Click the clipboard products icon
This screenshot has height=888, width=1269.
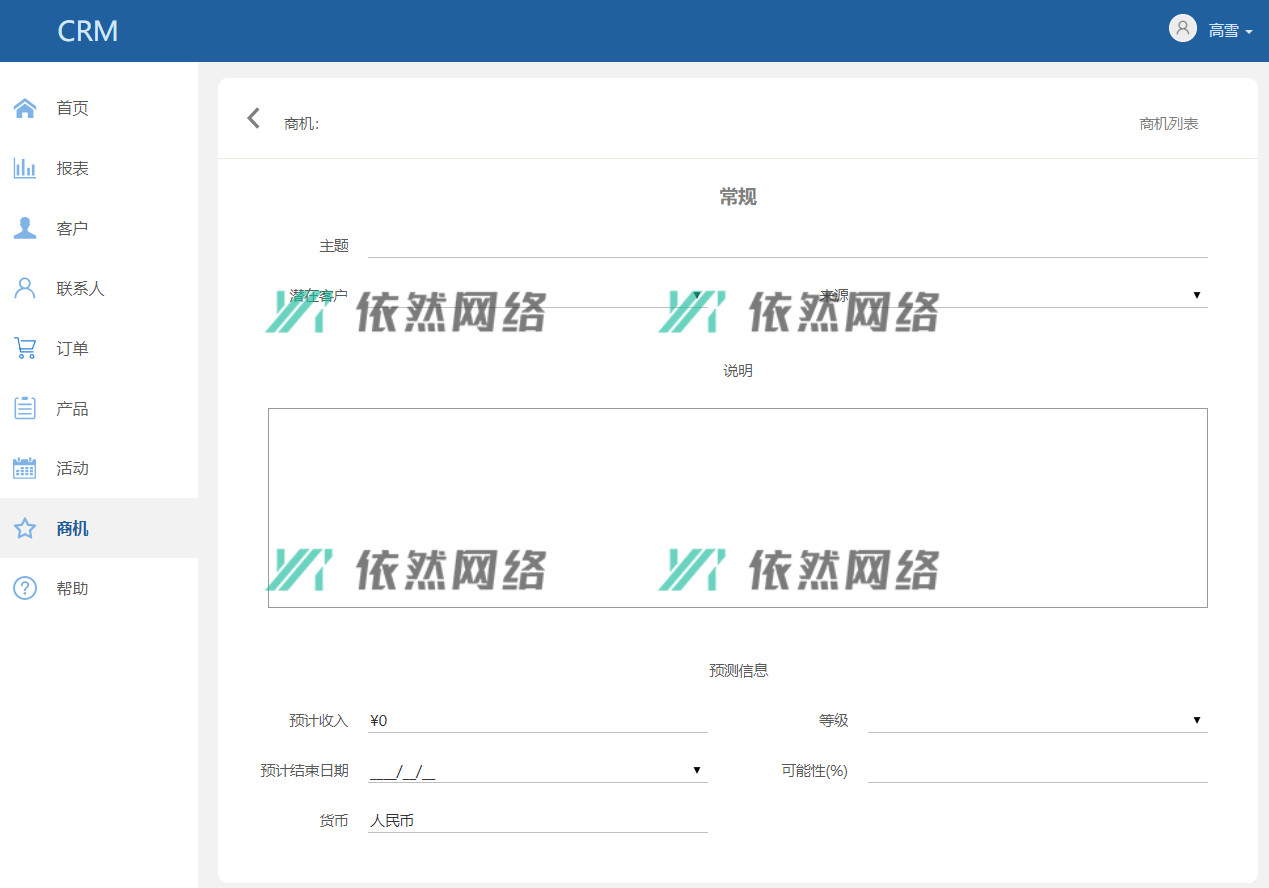click(25, 408)
